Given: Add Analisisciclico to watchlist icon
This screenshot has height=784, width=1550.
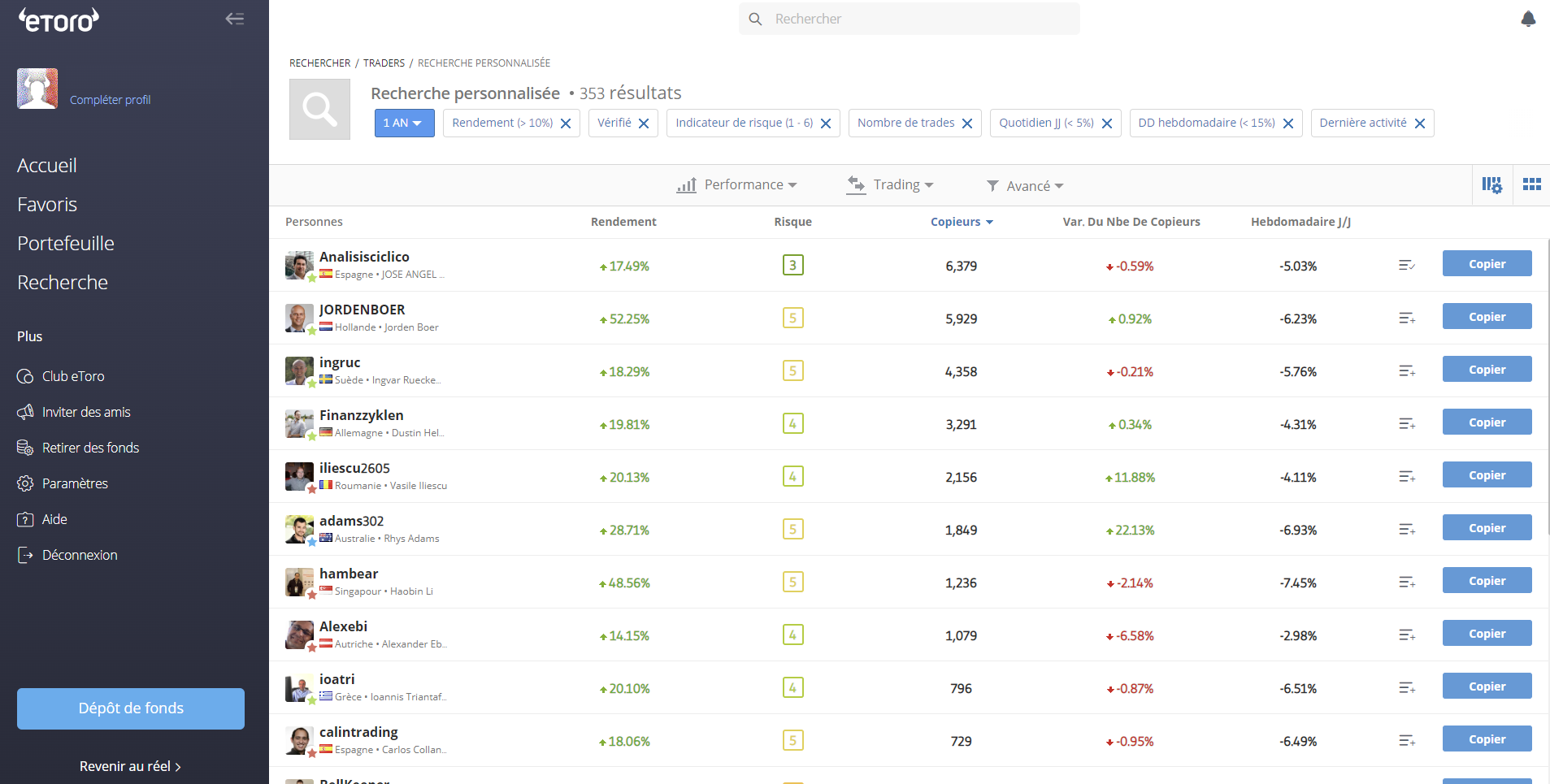Looking at the screenshot, I should point(1407,266).
